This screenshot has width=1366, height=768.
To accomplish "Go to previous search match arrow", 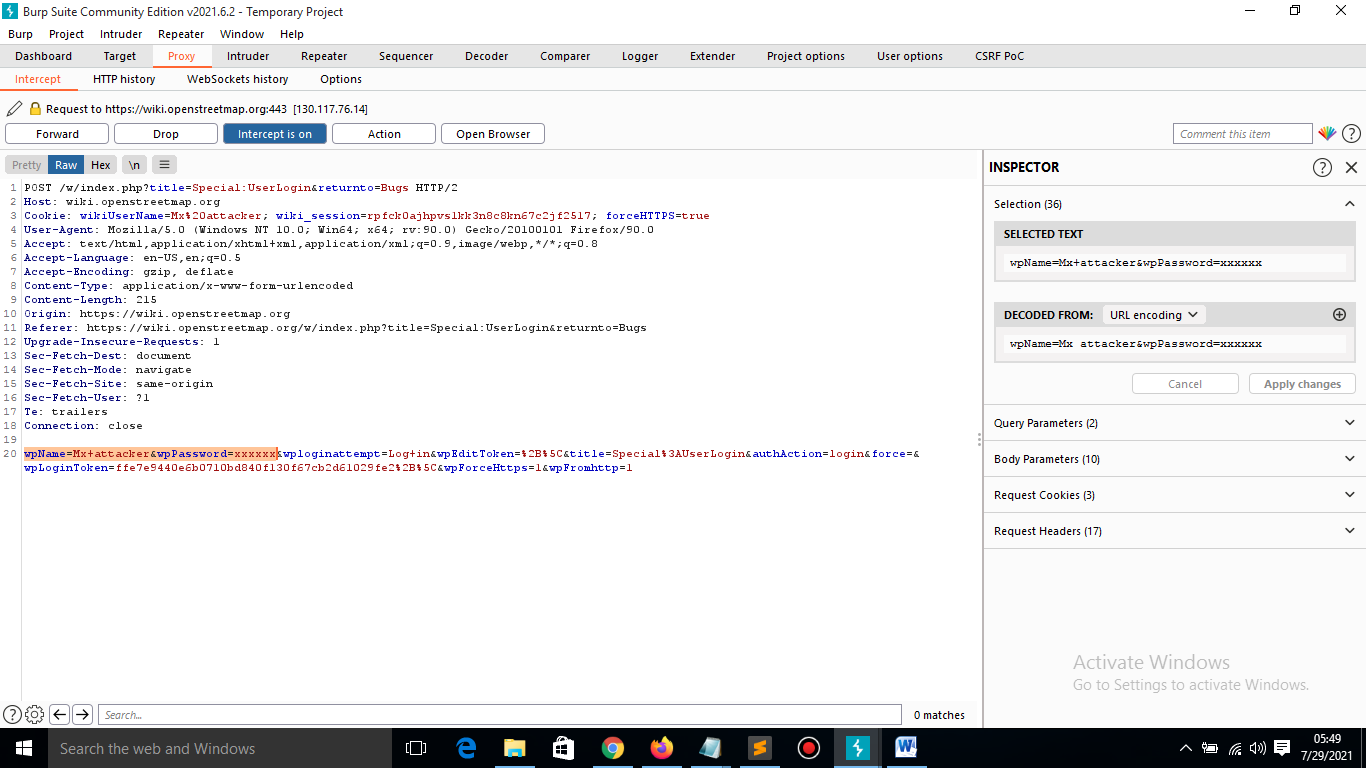I will tap(59, 714).
